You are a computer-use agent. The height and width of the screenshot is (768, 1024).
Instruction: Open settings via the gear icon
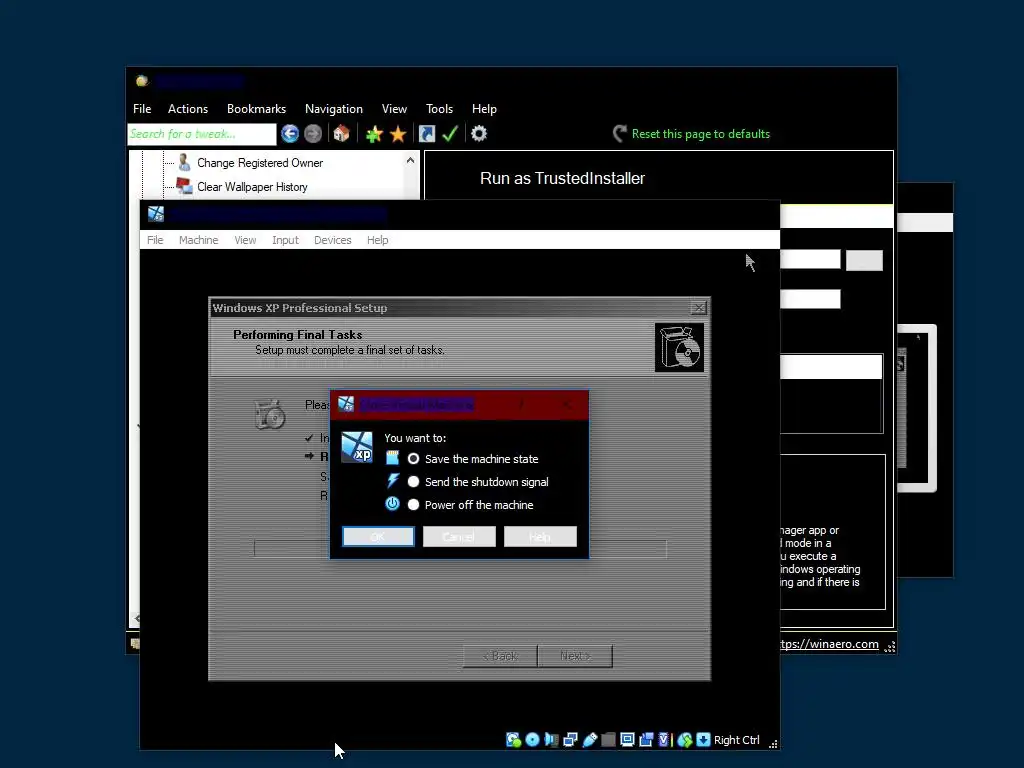(479, 134)
